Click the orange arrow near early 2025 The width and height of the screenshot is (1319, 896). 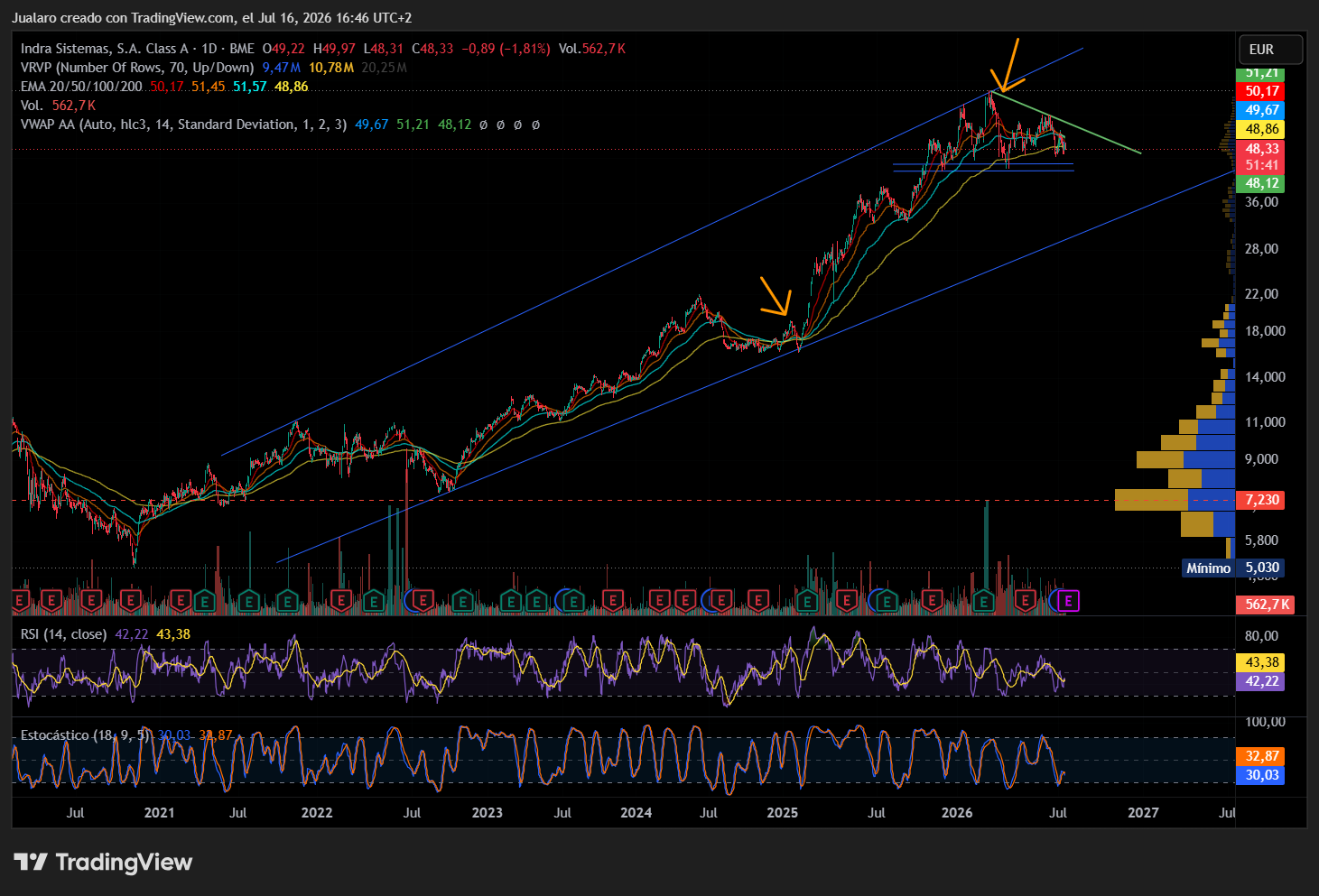coord(776,296)
